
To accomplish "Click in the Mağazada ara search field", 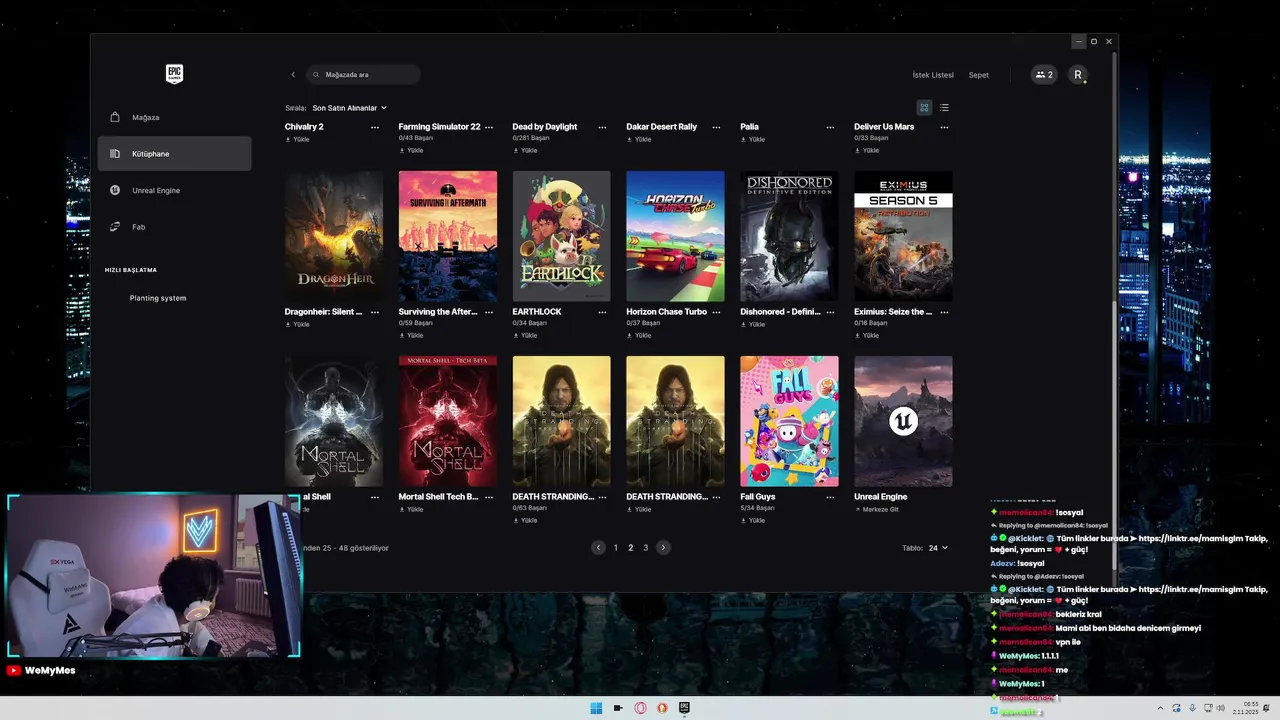I will [x=363, y=75].
